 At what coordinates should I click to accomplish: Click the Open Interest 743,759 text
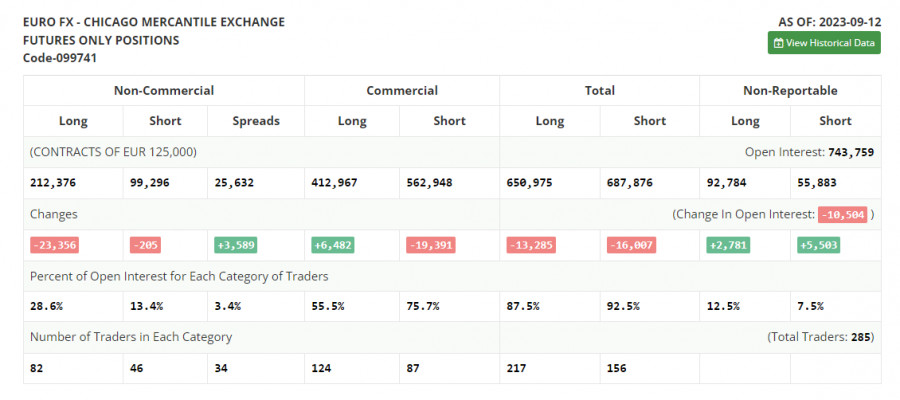tap(809, 152)
